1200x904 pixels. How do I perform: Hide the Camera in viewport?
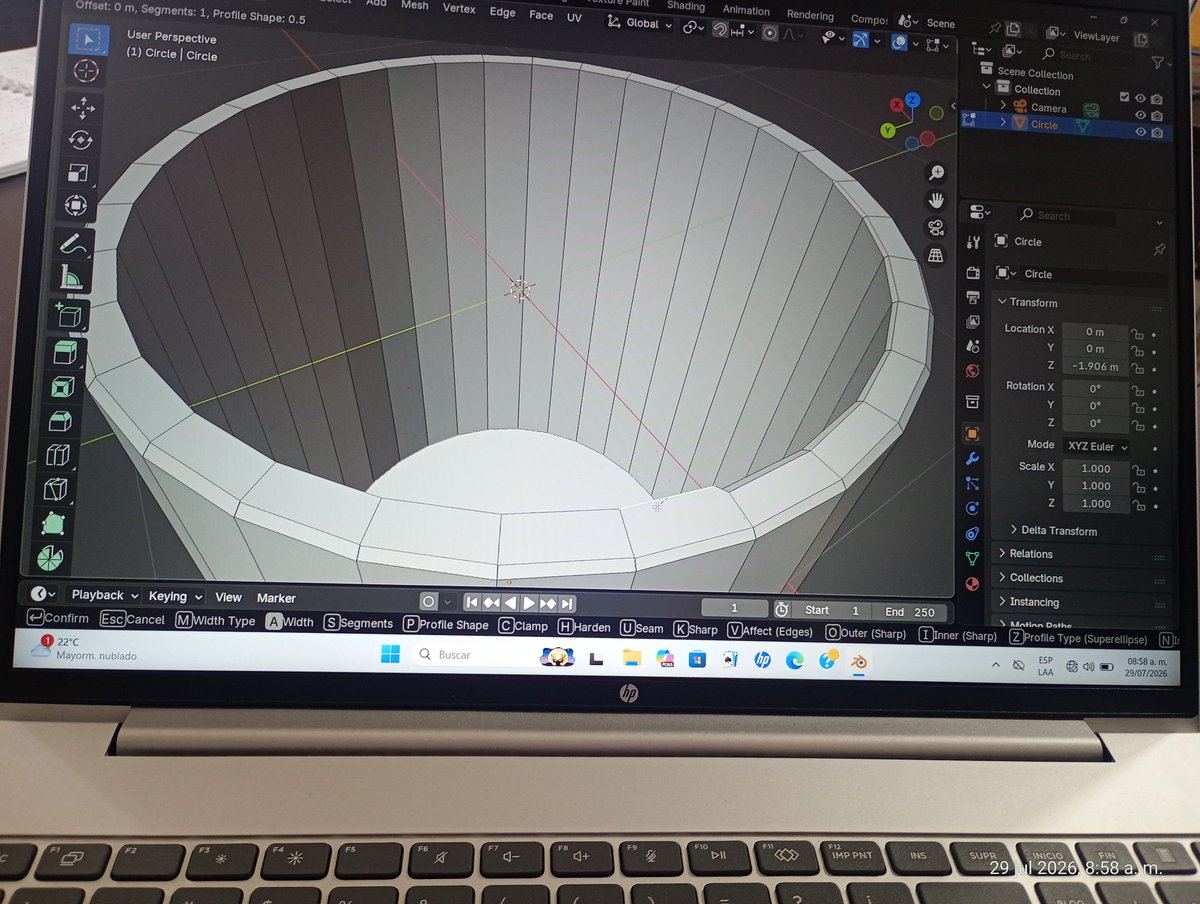[1140, 115]
